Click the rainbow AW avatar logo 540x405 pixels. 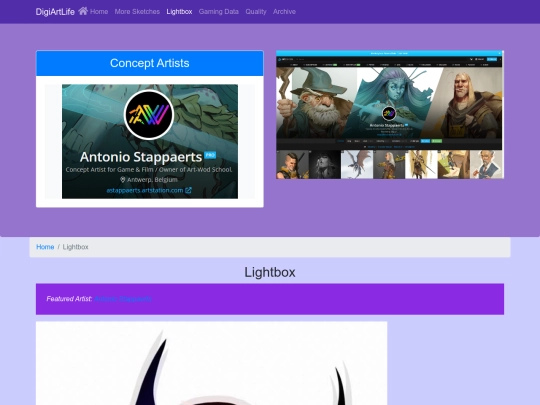coord(149,115)
